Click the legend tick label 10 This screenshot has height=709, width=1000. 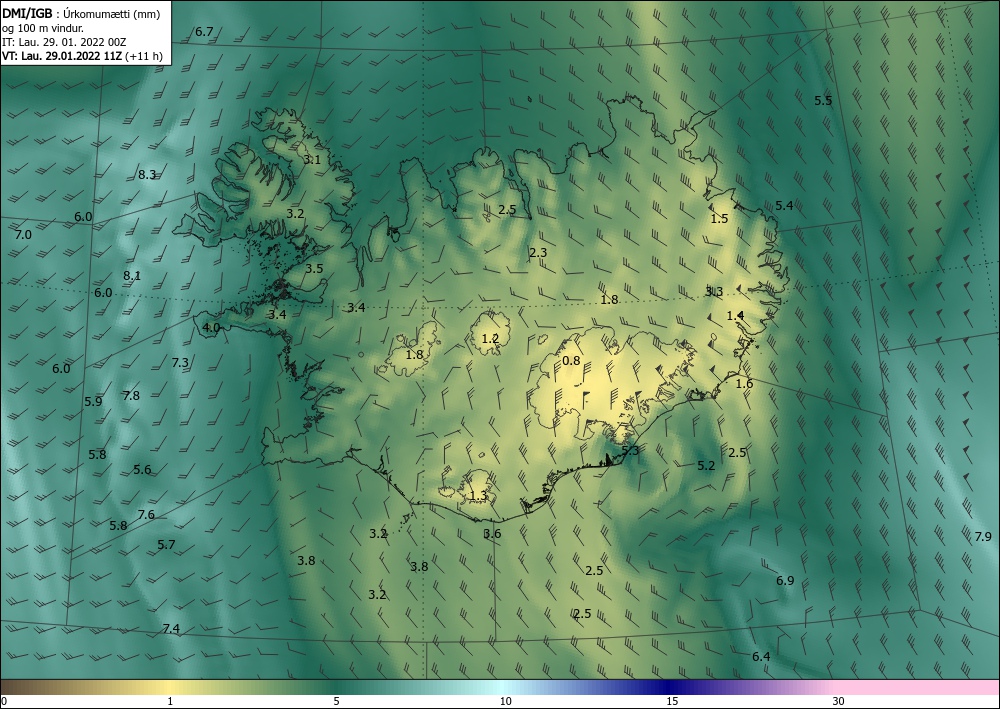[506, 702]
